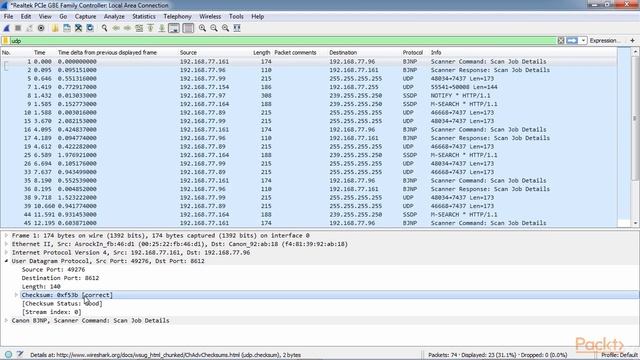Go back to previous packet in history

[x=116, y=28]
